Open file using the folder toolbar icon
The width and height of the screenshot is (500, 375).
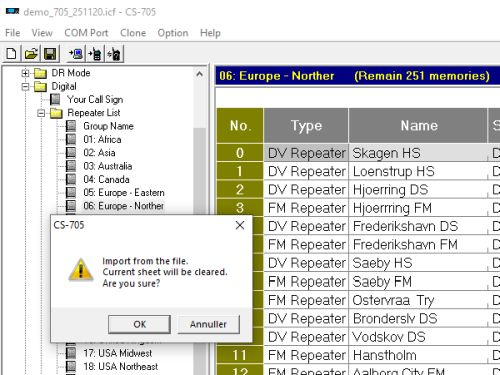pyautogui.click(x=31, y=54)
